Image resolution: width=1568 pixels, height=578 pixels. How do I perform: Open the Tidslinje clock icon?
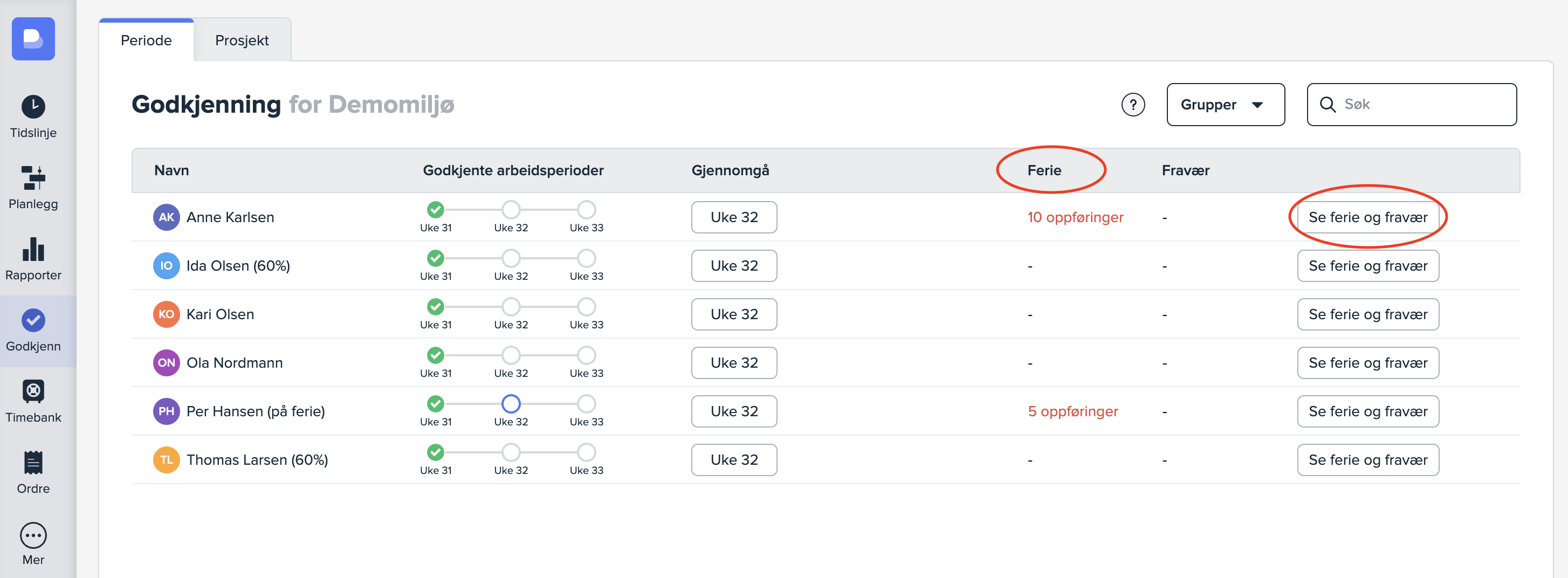(33, 107)
